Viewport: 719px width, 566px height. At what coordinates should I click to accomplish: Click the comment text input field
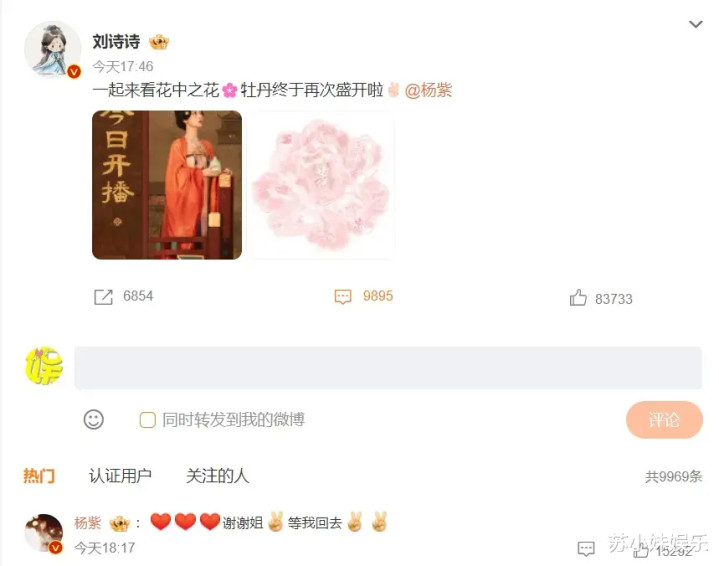point(388,368)
